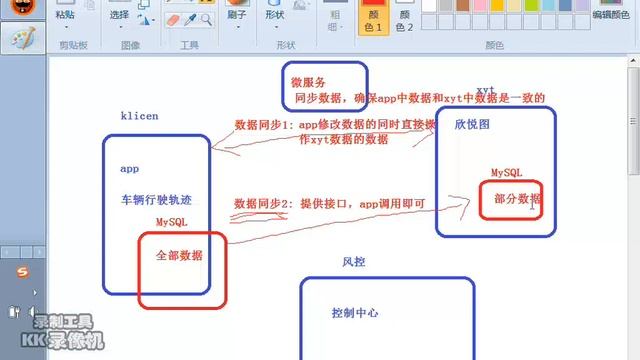Open the rotate dropdown arrow
640x360 pixels.
coord(153,20)
